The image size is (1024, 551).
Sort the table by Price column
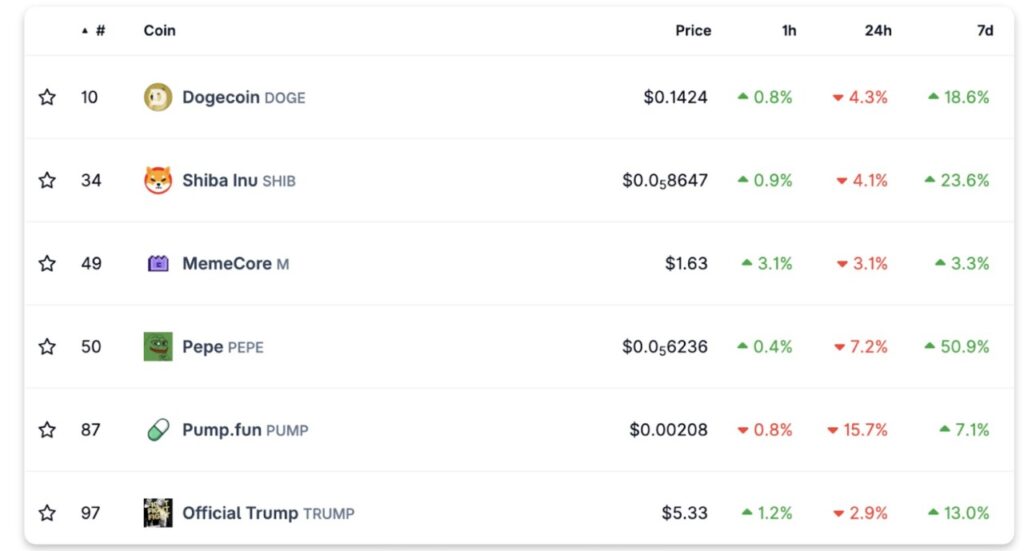[693, 31]
